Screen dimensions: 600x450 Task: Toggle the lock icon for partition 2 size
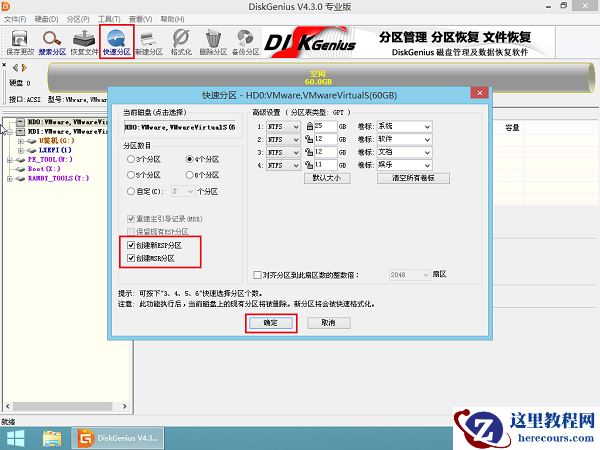pyautogui.click(x=309, y=139)
